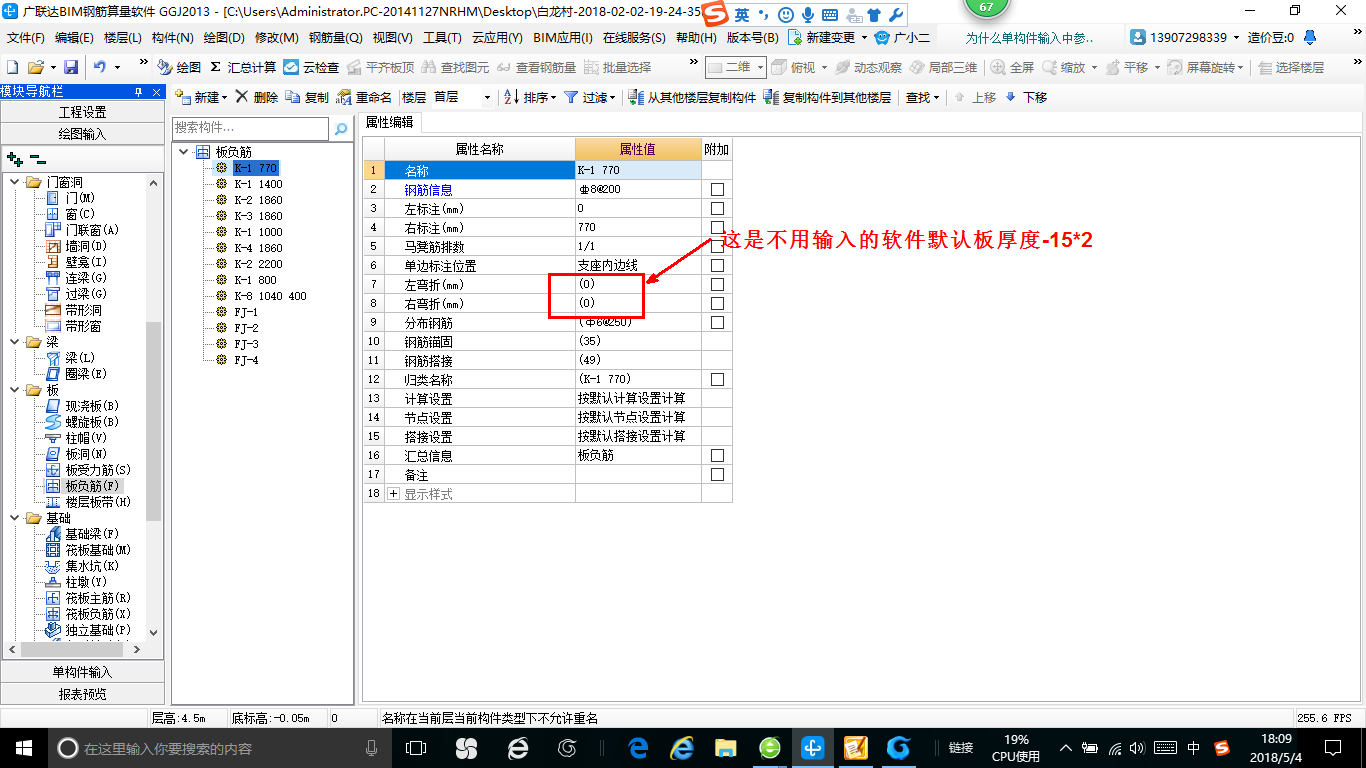Viewport: 1366px width, 768px height.
Task: Click the 单构件输入 panel button
Action: (x=82, y=672)
